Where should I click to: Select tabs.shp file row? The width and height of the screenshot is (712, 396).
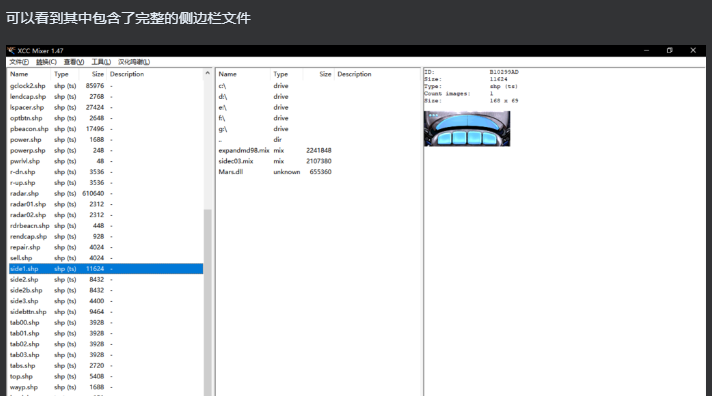pos(106,366)
